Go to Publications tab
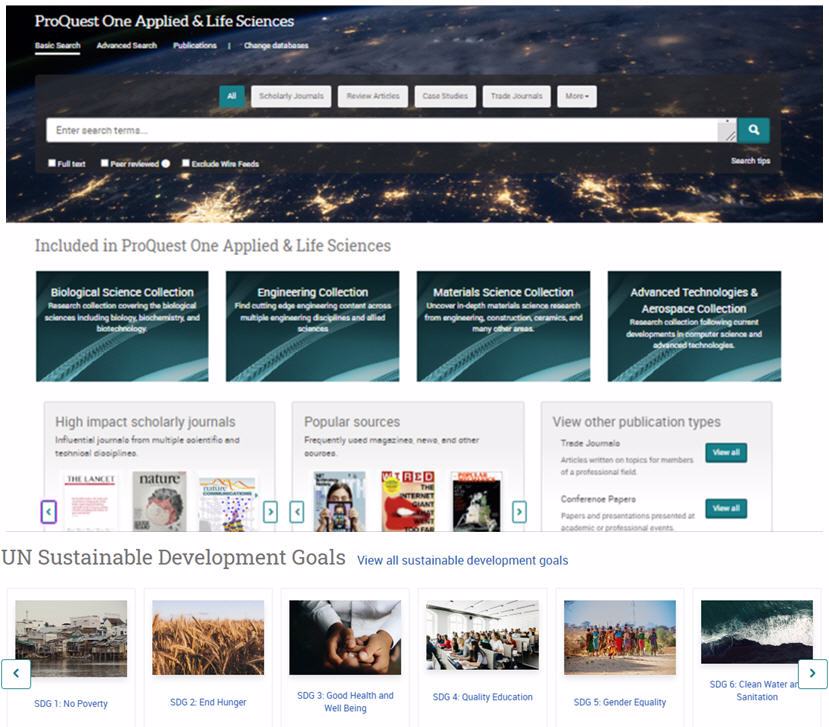 pos(195,45)
